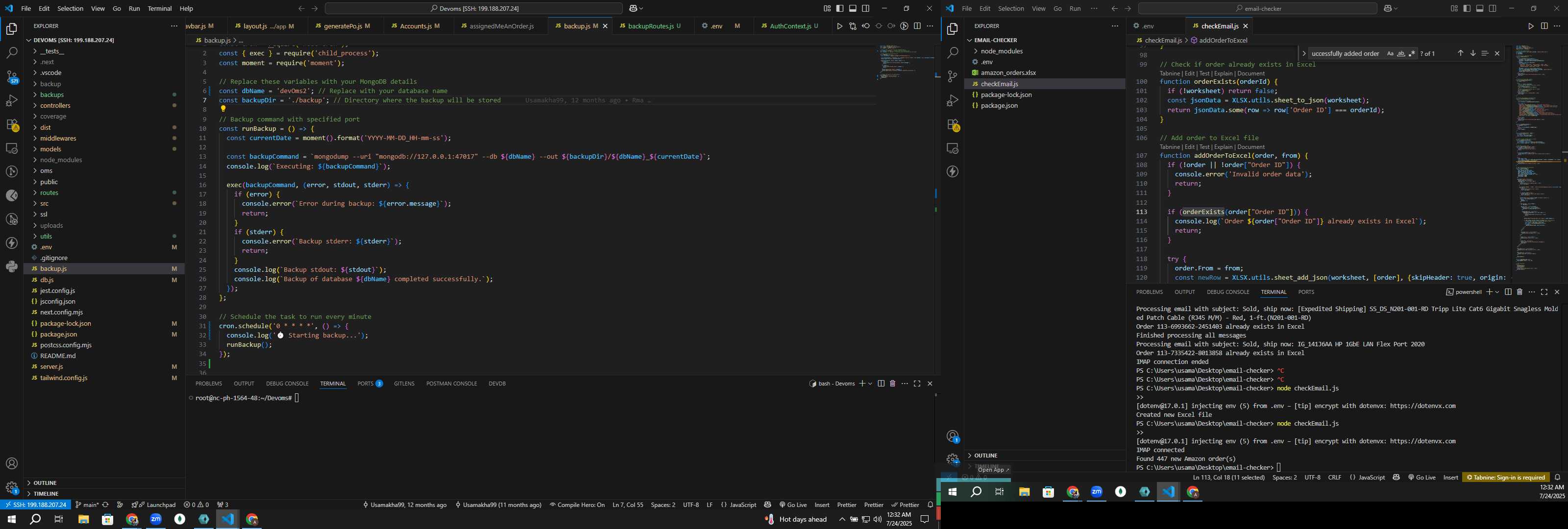
Task: Split the bash terminal in Devoms panel
Action: point(881,384)
